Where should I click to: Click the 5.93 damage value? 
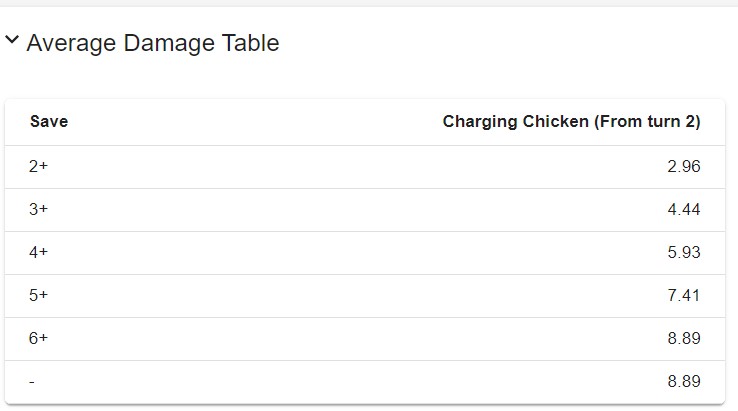[x=683, y=253]
